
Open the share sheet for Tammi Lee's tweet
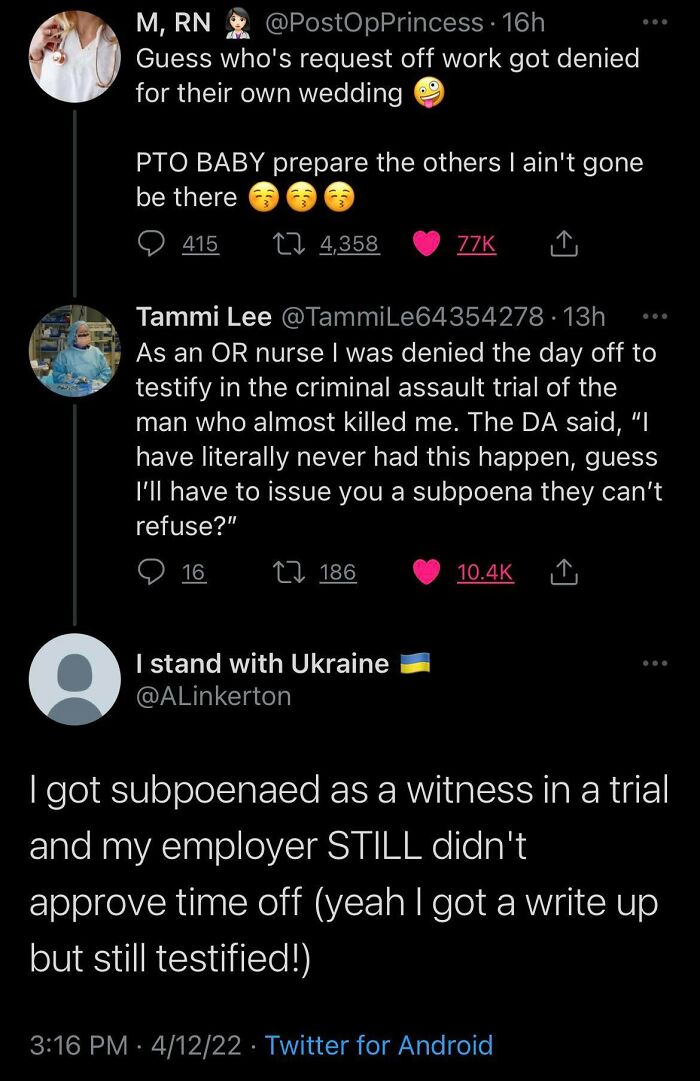[x=563, y=571]
